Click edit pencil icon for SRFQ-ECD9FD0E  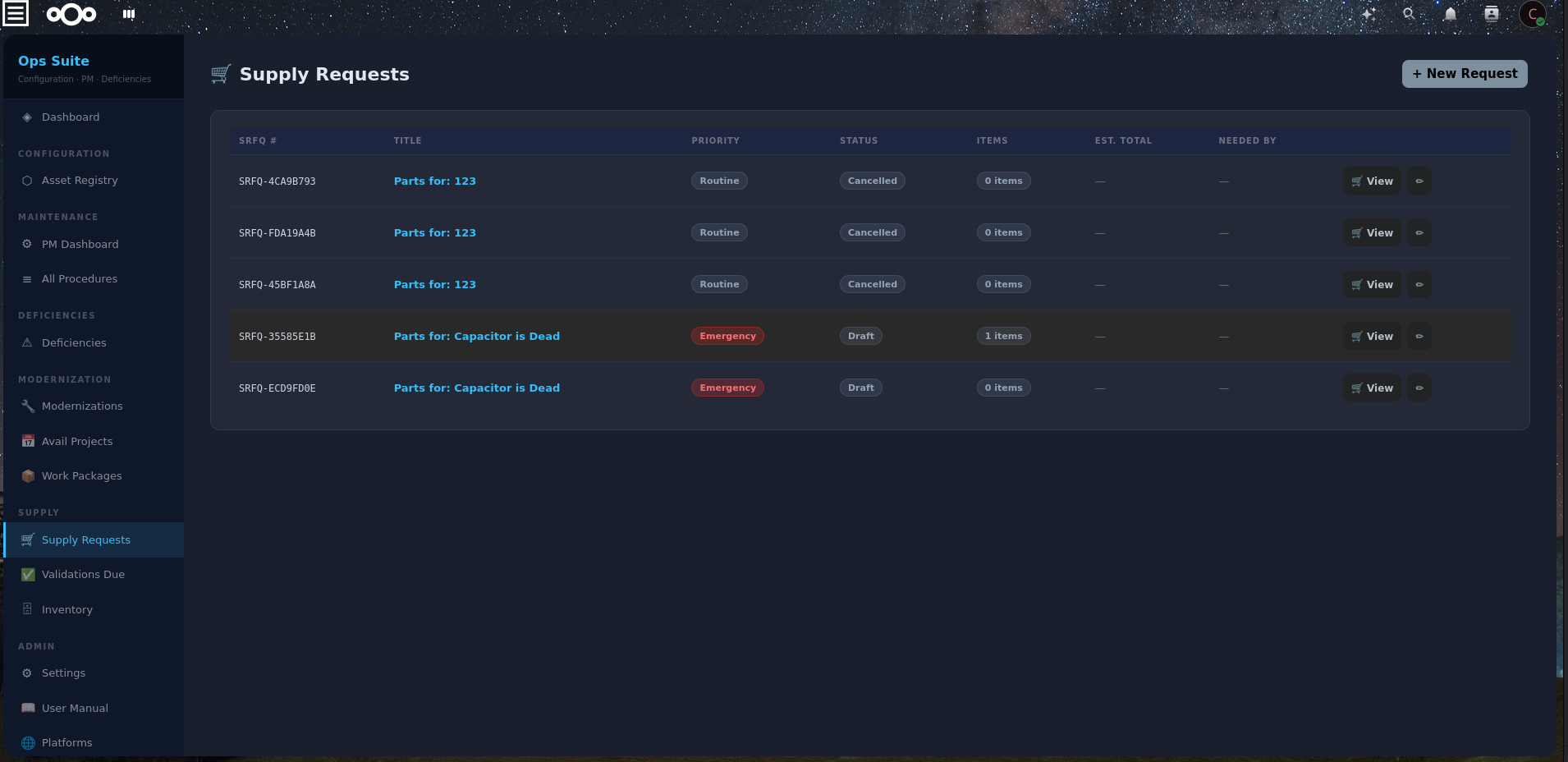coord(1419,388)
